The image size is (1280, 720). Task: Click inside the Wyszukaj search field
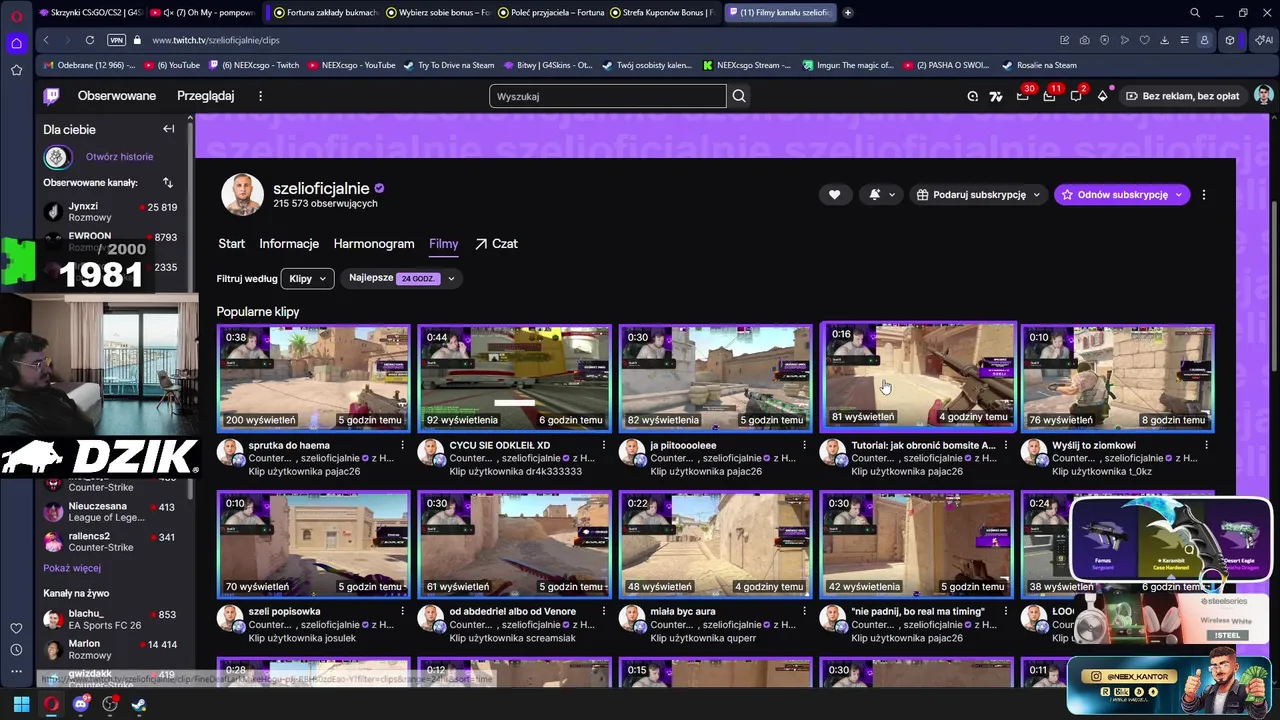pyautogui.click(x=608, y=96)
